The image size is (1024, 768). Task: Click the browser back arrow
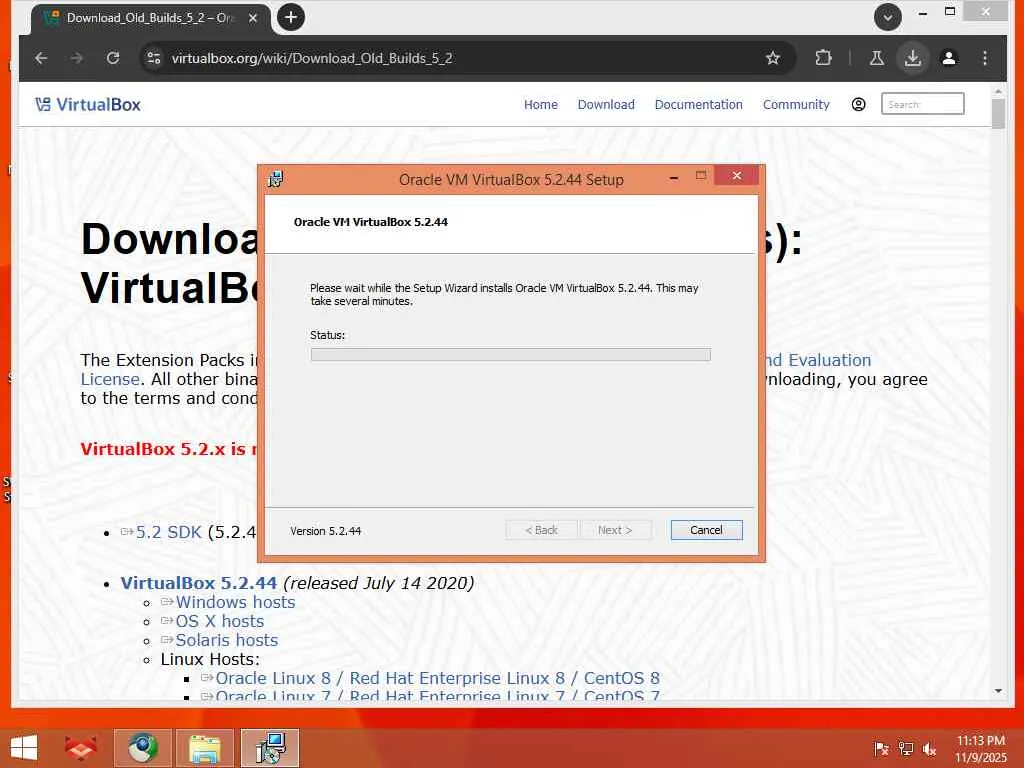[x=41, y=58]
